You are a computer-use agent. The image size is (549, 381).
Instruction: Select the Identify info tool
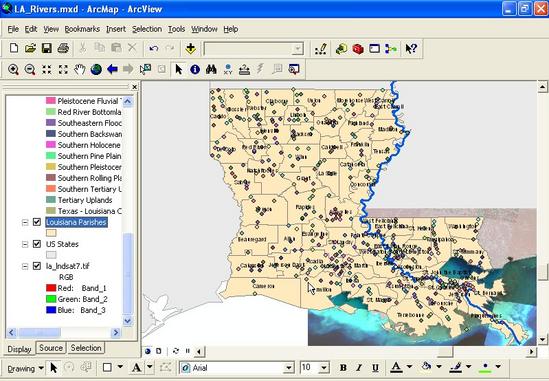click(x=195, y=69)
